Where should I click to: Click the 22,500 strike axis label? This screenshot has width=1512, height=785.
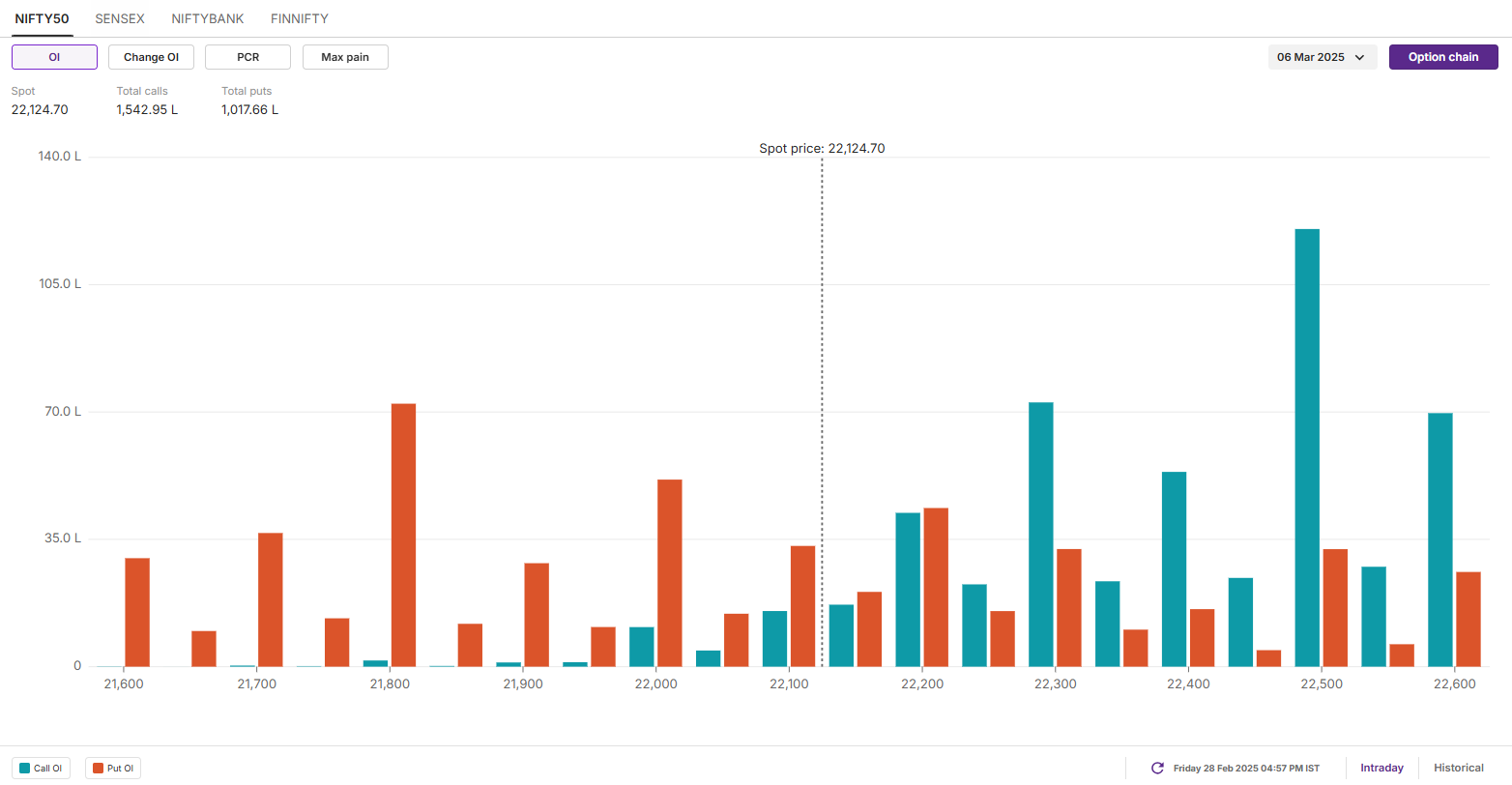pyautogui.click(x=1322, y=684)
